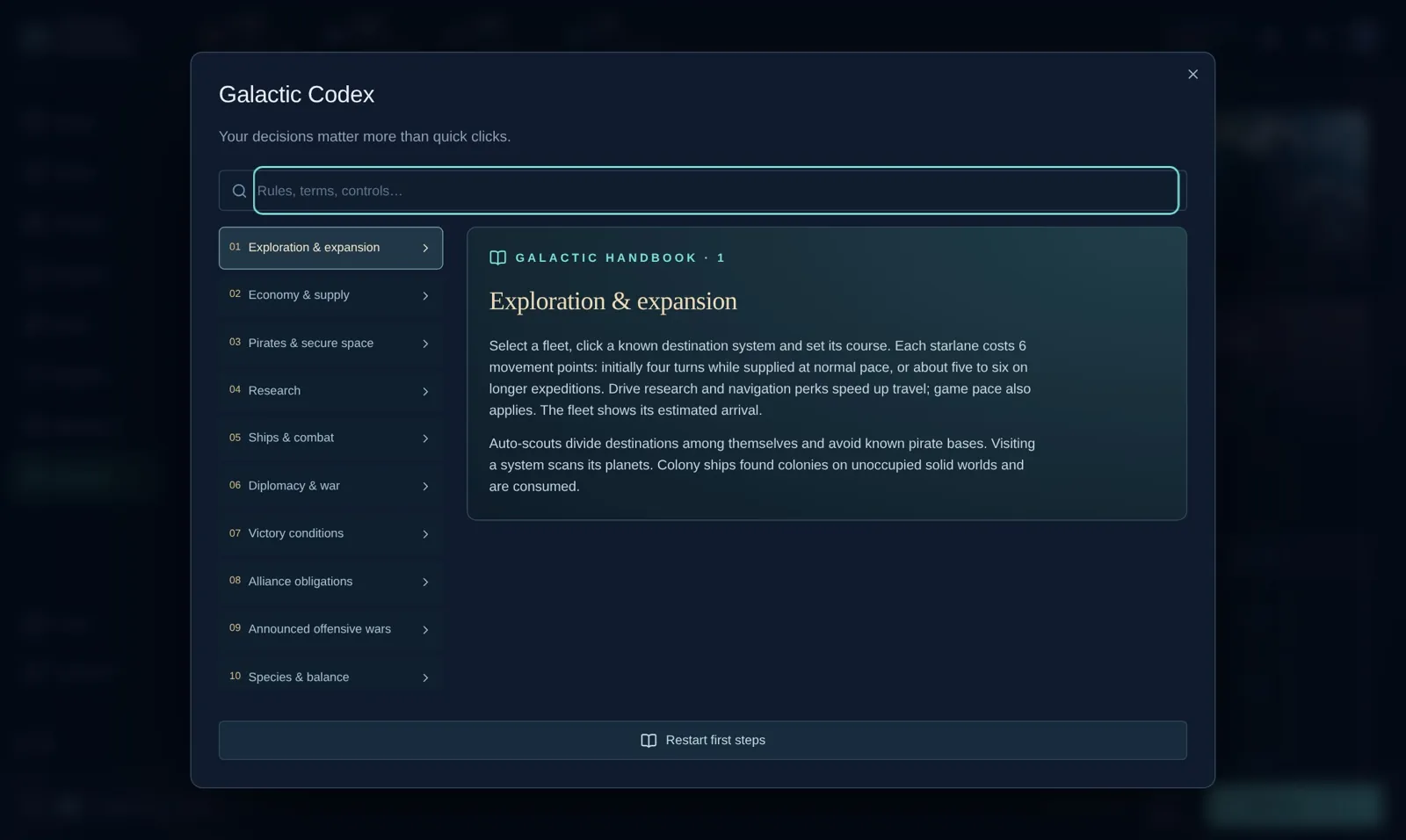Go to the Species & balance chapter
The width and height of the screenshot is (1406, 840).
pos(330,677)
